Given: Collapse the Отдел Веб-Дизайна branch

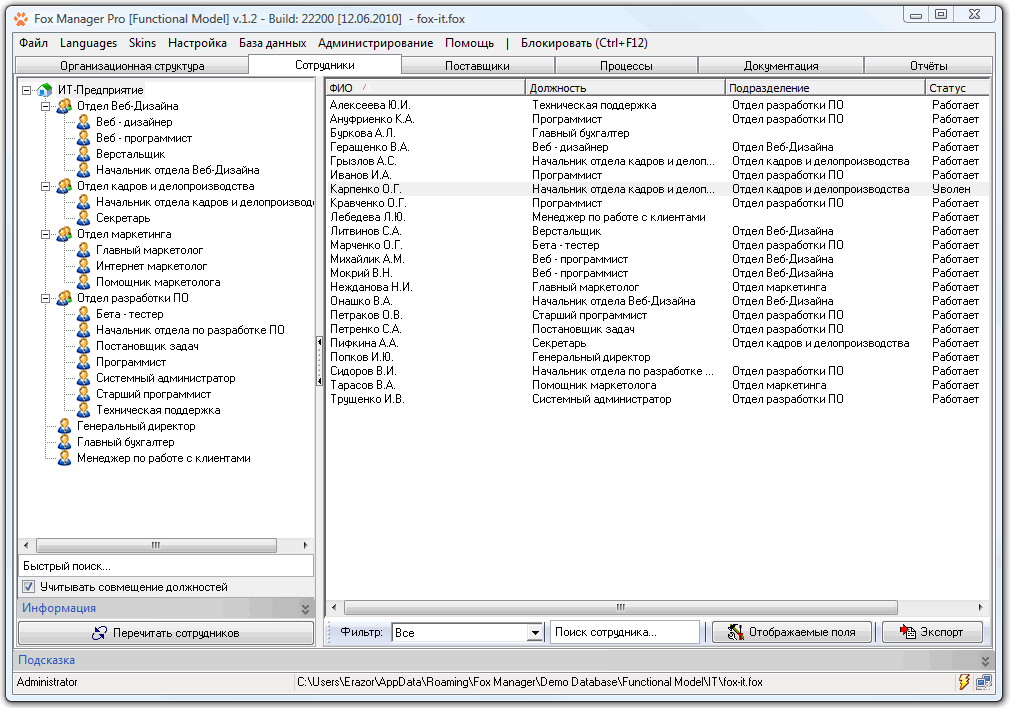Looking at the screenshot, I should pyautogui.click(x=45, y=106).
